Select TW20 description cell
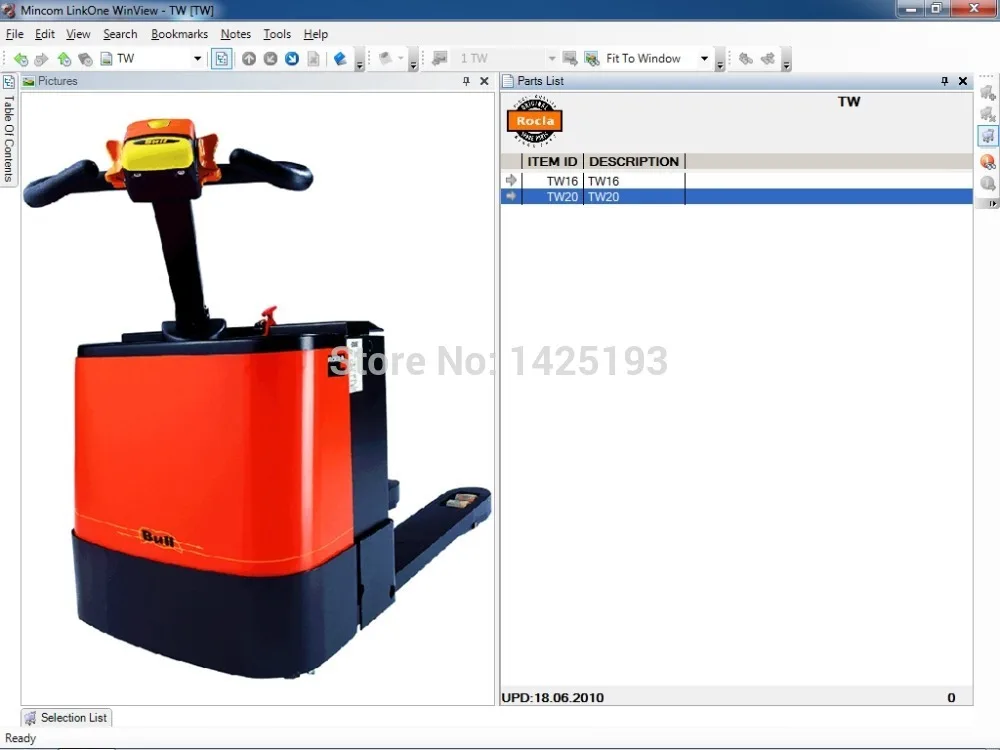The image size is (1000, 750). pos(634,197)
